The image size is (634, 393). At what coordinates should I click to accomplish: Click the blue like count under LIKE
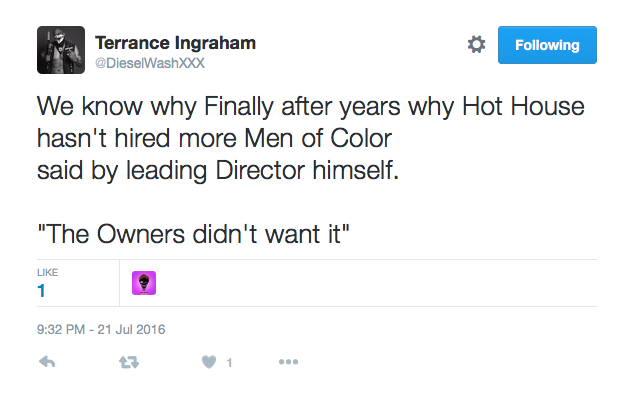(x=41, y=291)
